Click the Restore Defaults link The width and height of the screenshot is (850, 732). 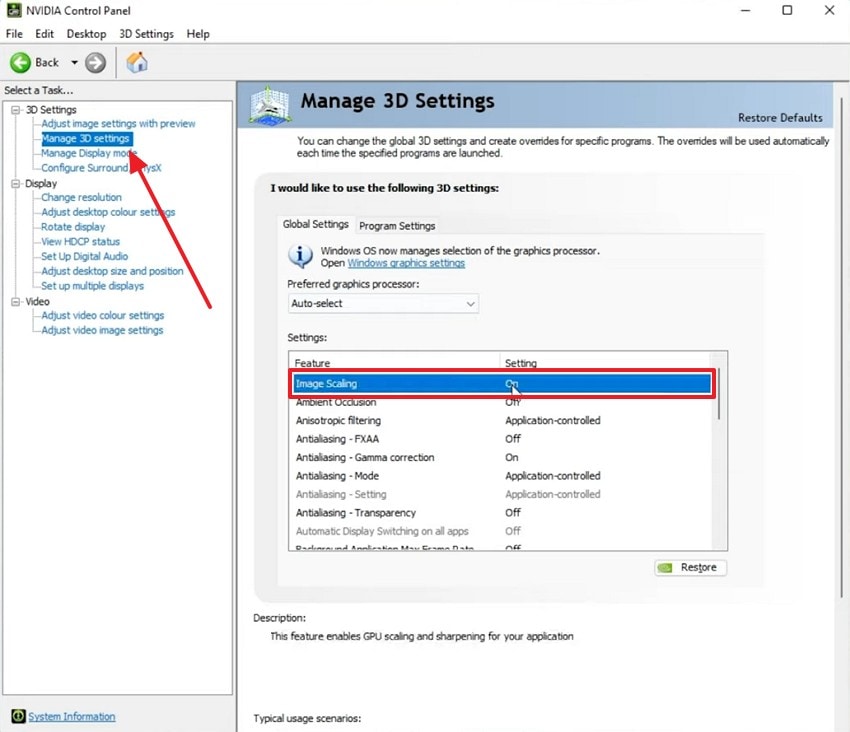780,118
